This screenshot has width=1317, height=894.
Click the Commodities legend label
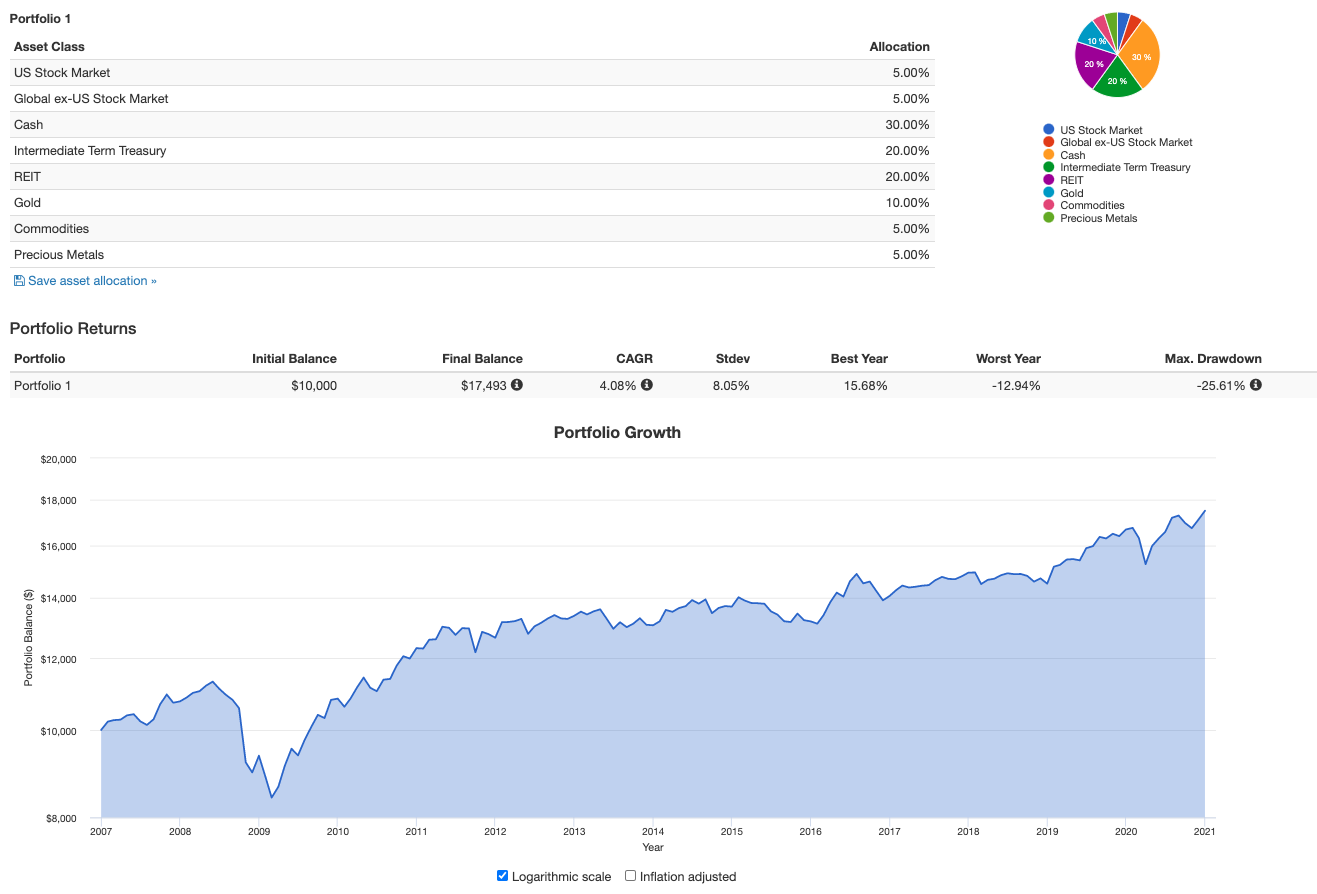point(1092,205)
